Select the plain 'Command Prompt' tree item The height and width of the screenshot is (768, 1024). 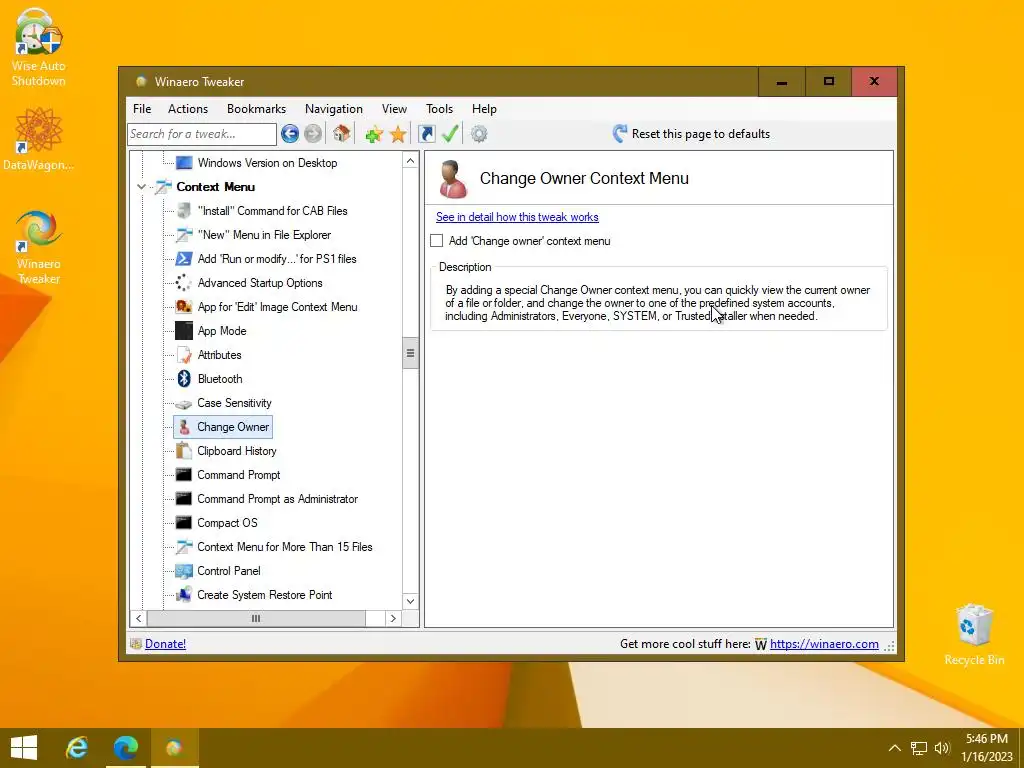pos(238,475)
